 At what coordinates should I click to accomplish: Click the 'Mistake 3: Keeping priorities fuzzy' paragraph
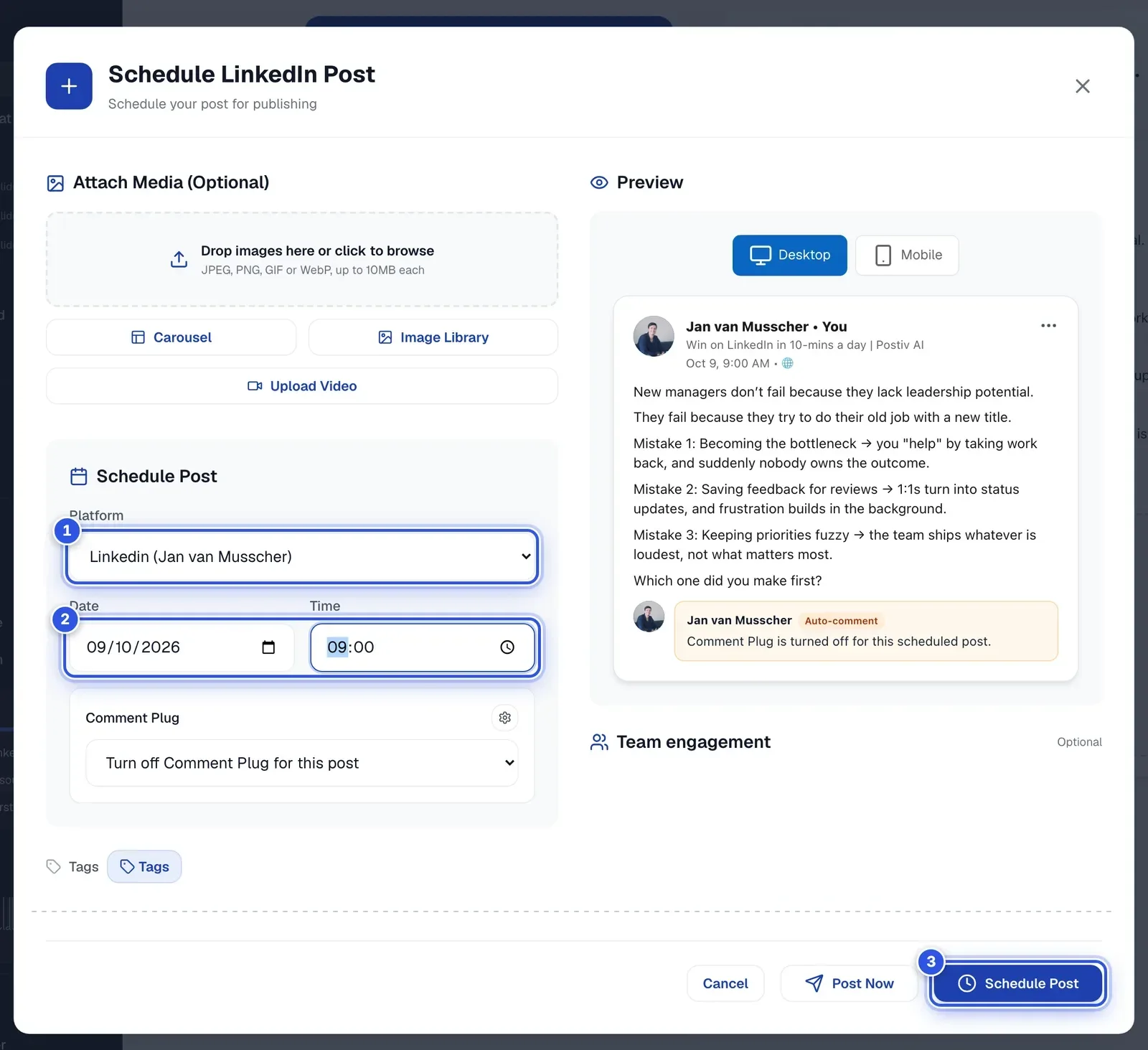[x=835, y=545]
